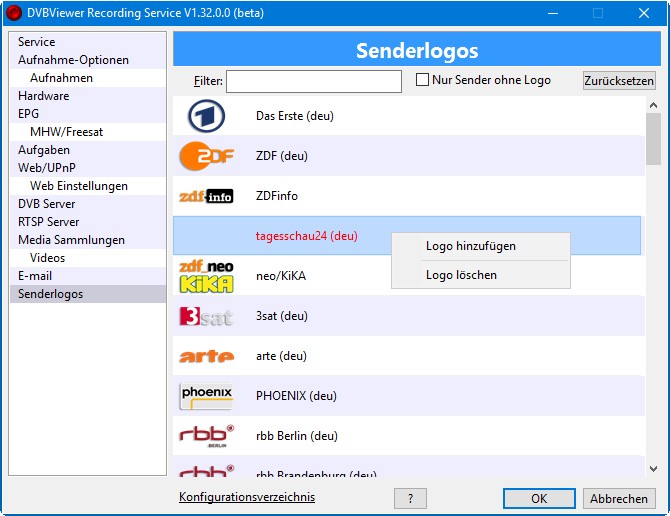This screenshot has height=516, width=670.
Task: Open the Service settings page
Action: (88, 42)
